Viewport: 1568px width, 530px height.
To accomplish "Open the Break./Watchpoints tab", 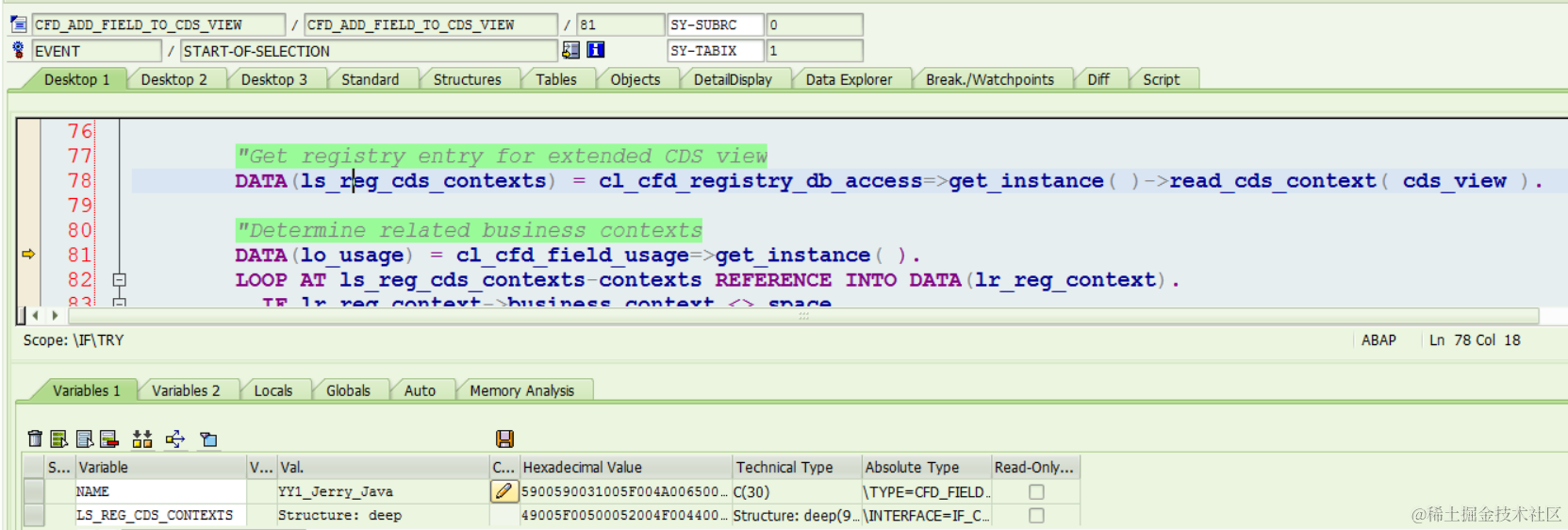I will click(989, 79).
